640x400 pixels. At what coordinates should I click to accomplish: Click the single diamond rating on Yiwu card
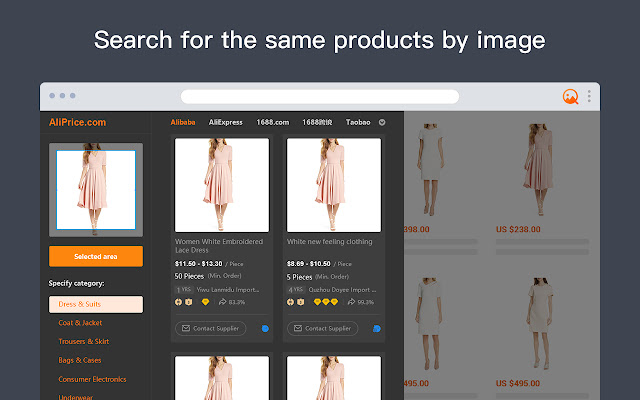point(205,302)
